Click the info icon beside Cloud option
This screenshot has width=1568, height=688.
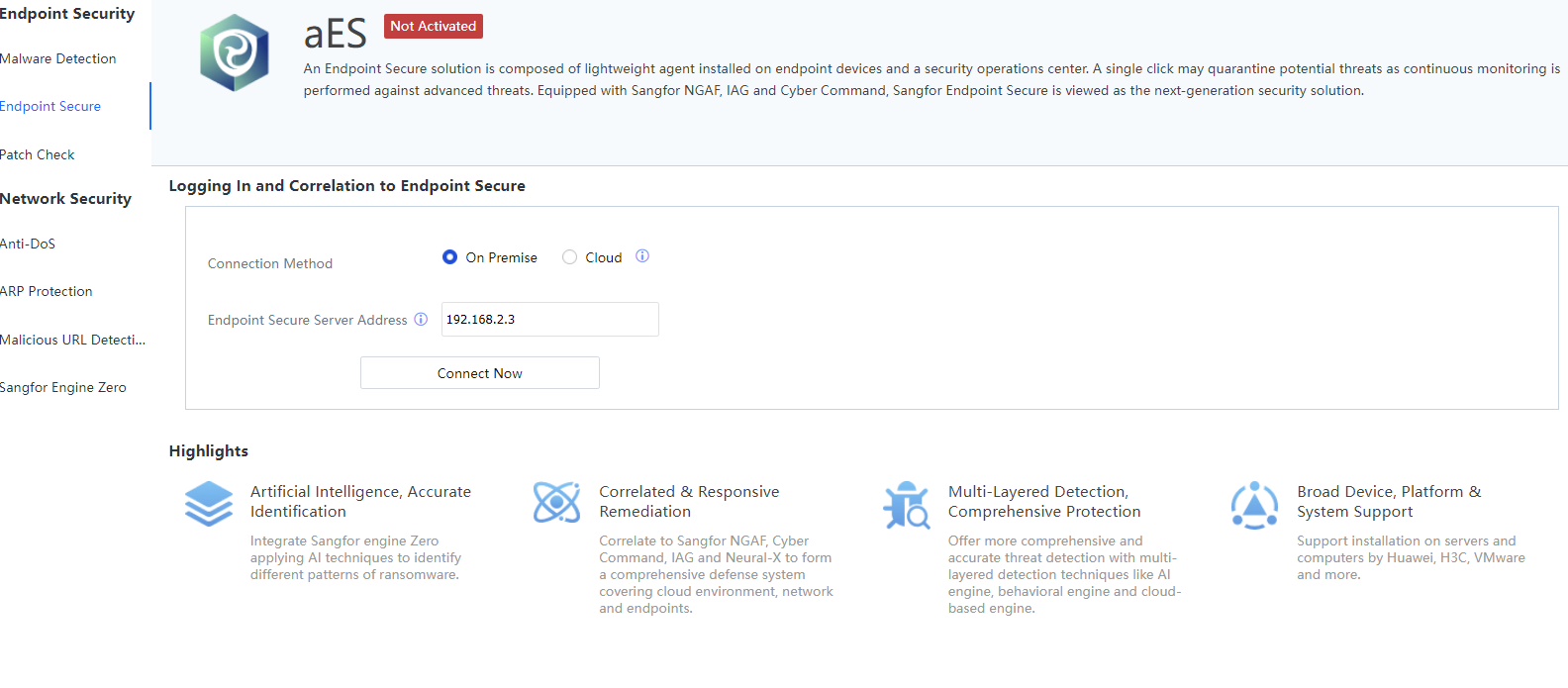642,256
